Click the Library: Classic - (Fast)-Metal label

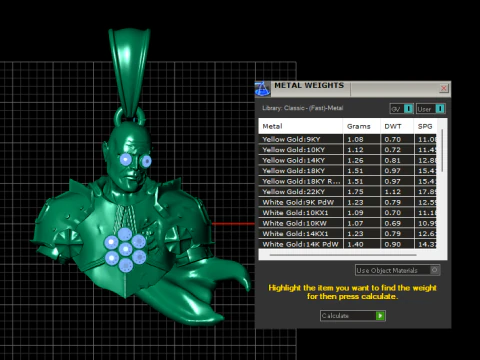303,108
